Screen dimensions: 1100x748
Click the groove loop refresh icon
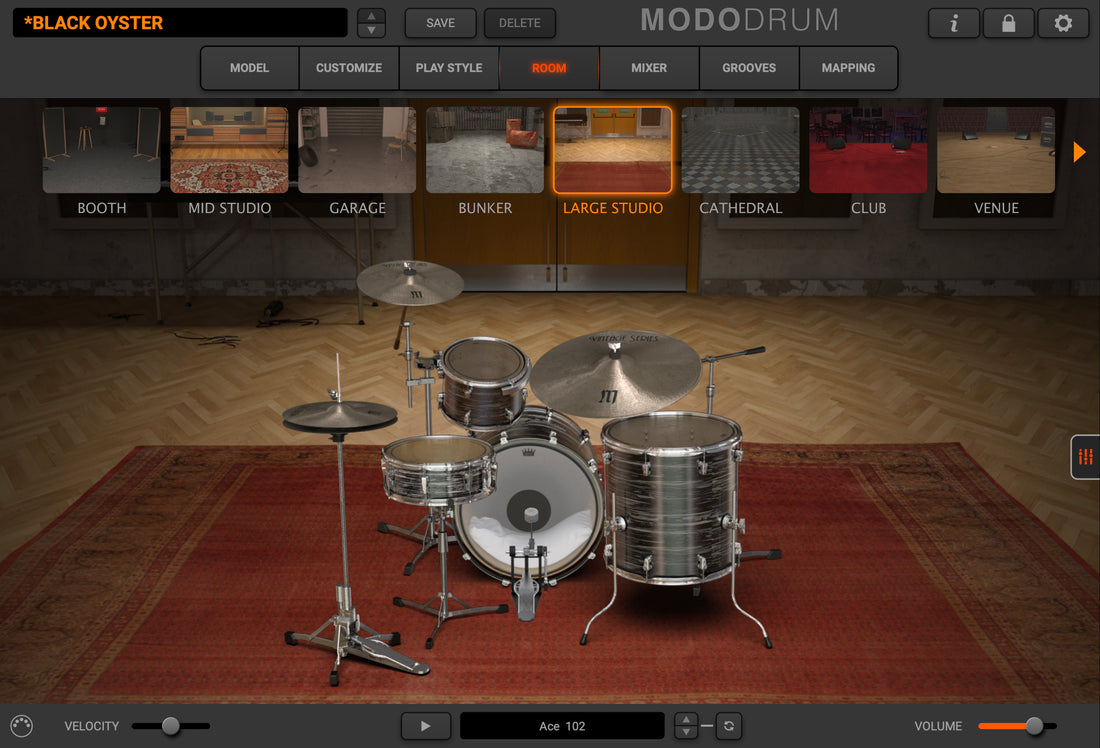tap(729, 726)
